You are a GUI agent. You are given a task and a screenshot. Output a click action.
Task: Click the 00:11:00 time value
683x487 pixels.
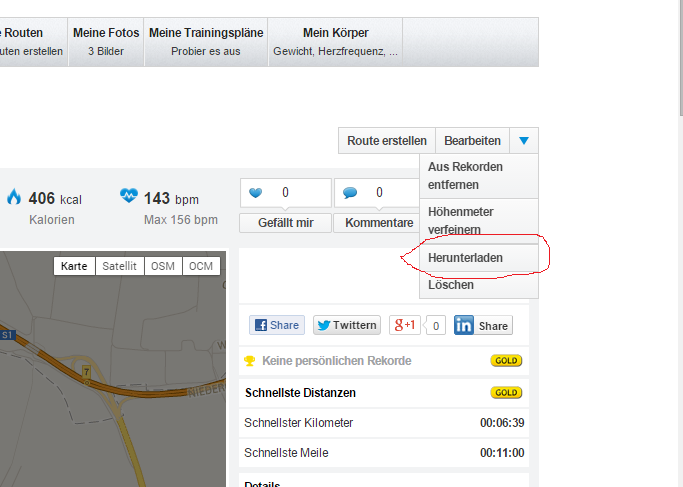(502, 453)
